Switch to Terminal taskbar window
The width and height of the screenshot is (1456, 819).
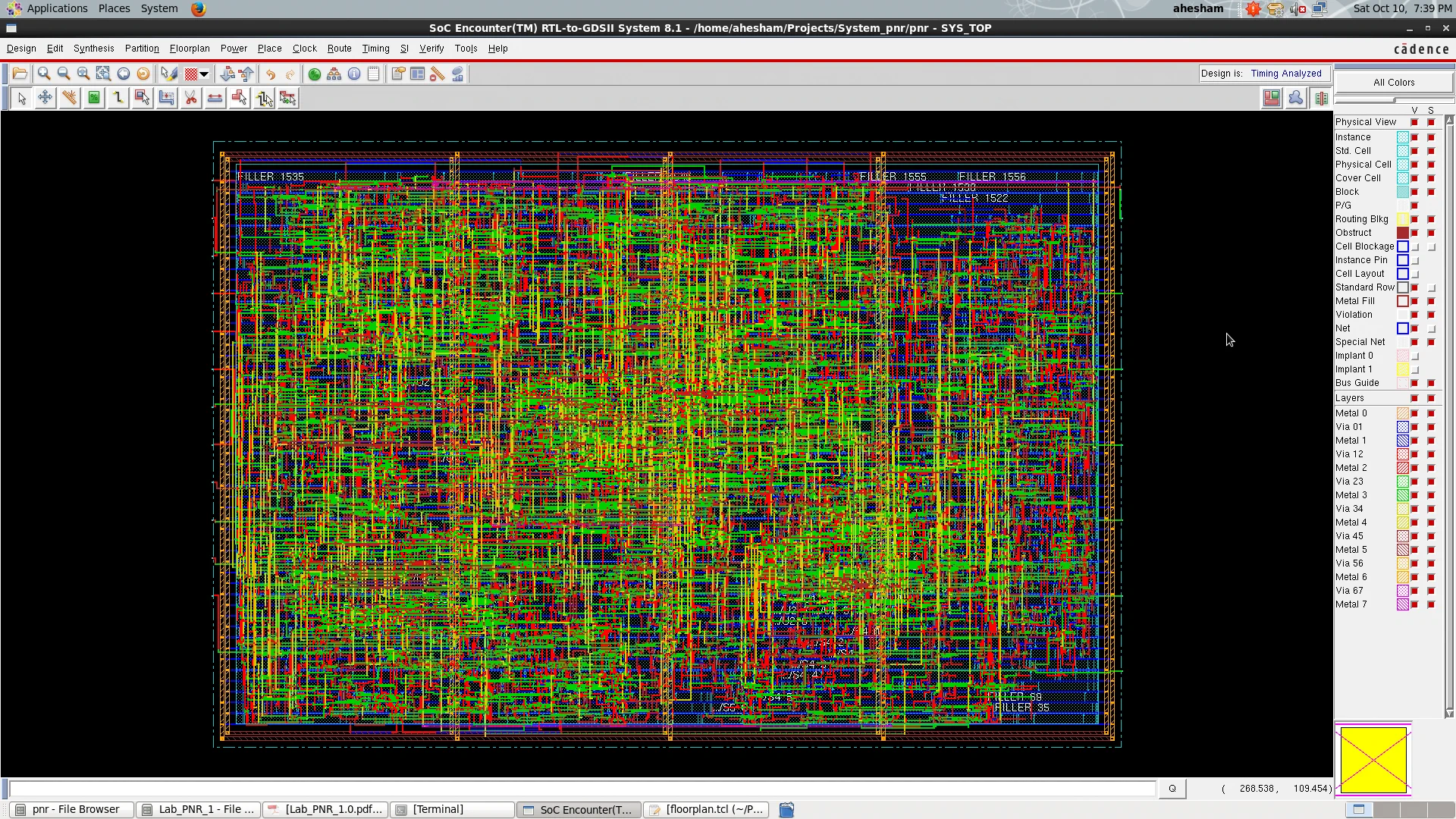pos(453,809)
